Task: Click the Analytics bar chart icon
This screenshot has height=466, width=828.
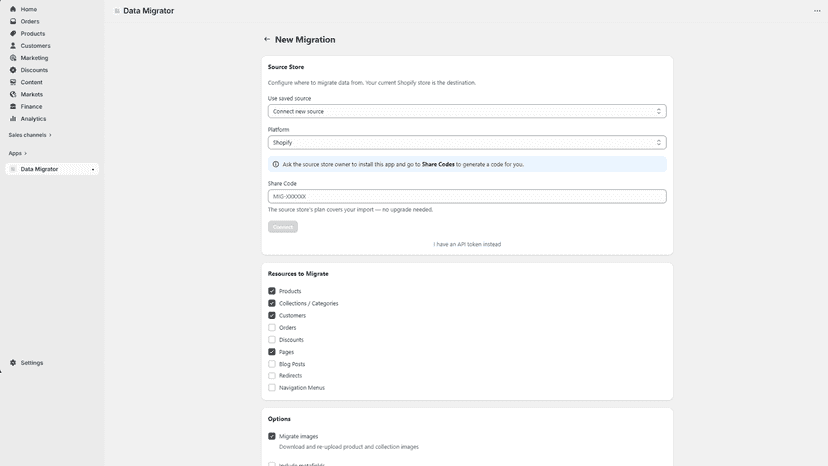Action: tap(13, 118)
